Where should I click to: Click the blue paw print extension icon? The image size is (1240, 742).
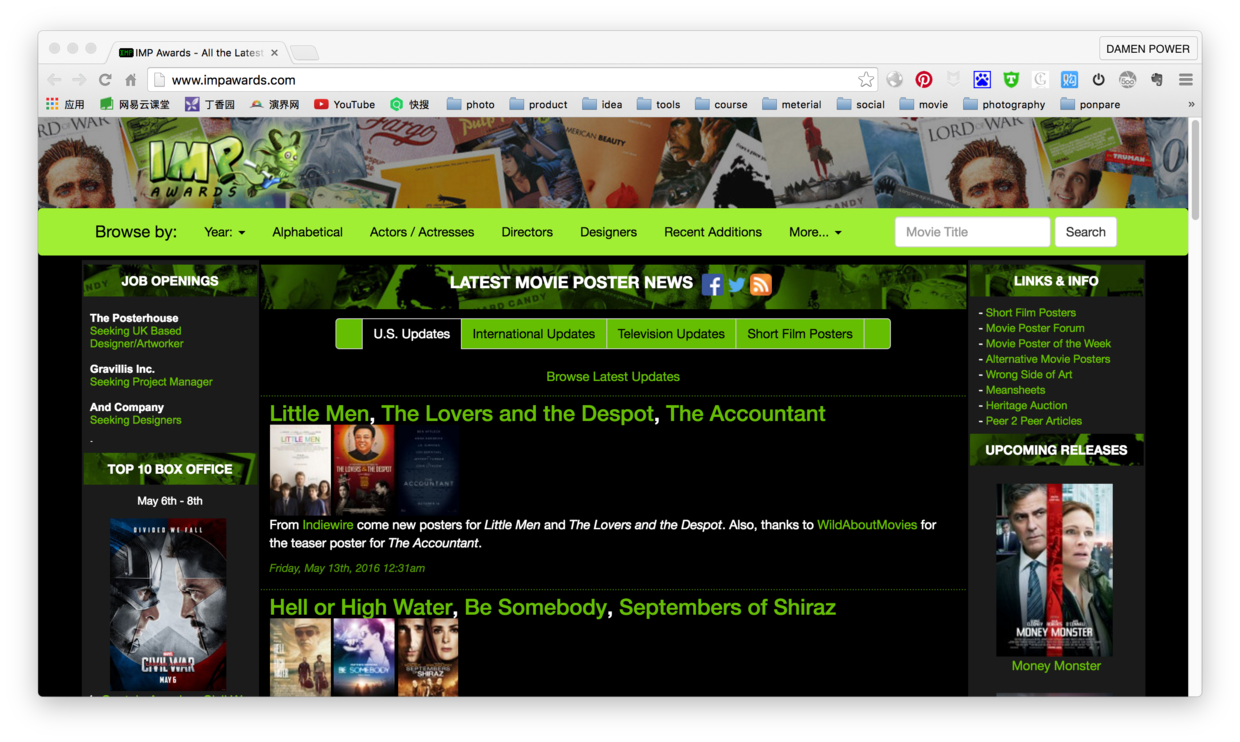click(x=982, y=80)
